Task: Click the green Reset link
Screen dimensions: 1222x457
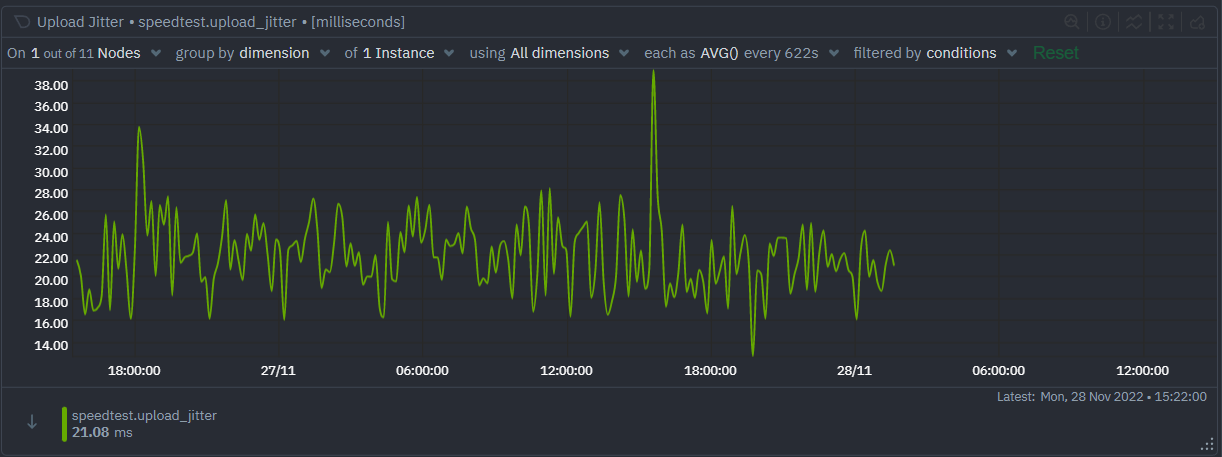Action: point(1055,53)
